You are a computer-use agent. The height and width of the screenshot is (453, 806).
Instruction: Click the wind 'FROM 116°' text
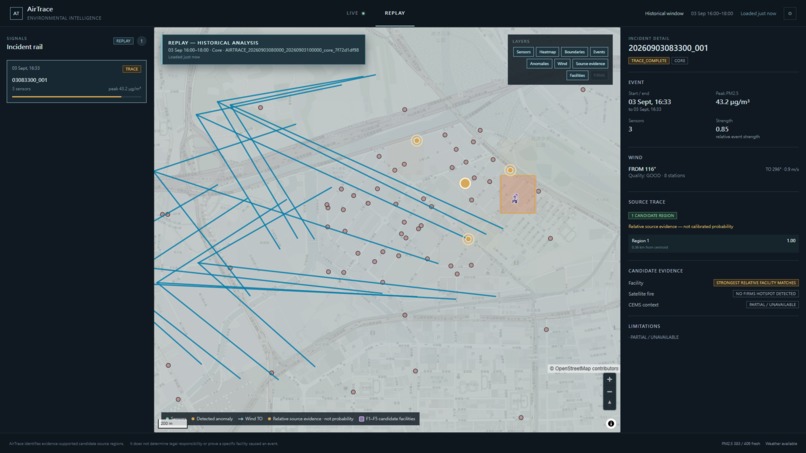click(x=642, y=169)
